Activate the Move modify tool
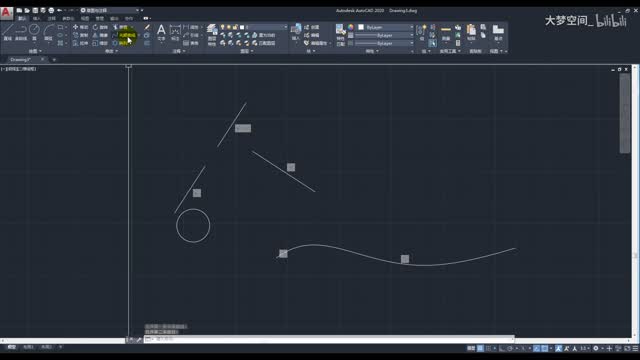Viewport: 640px width, 360px height. pos(80,27)
